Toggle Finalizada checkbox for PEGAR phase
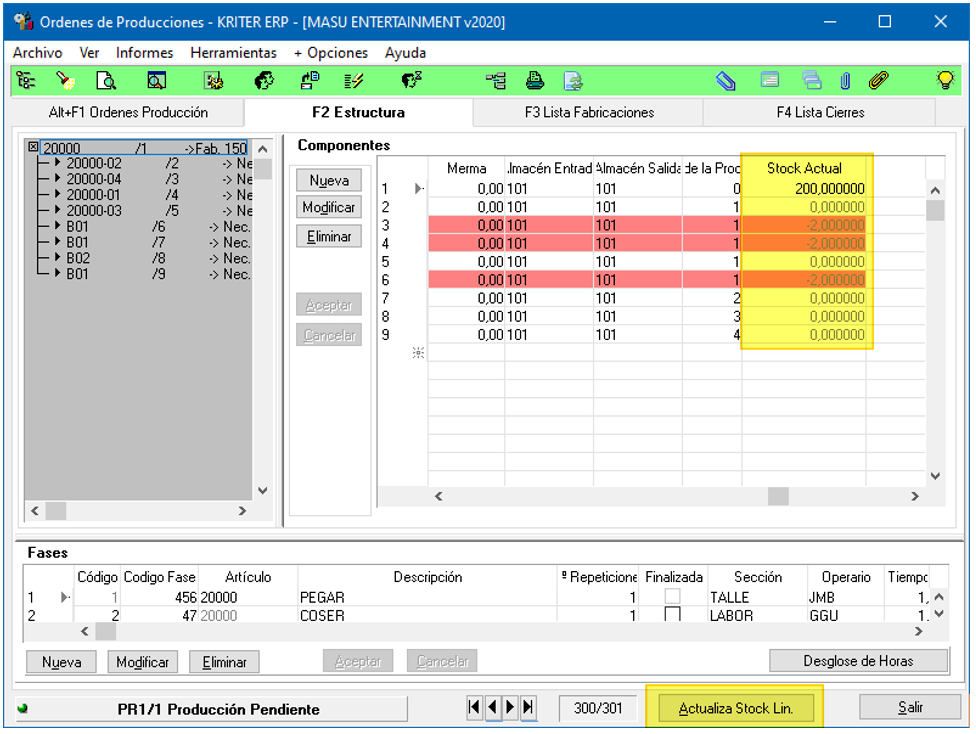 pos(672,596)
